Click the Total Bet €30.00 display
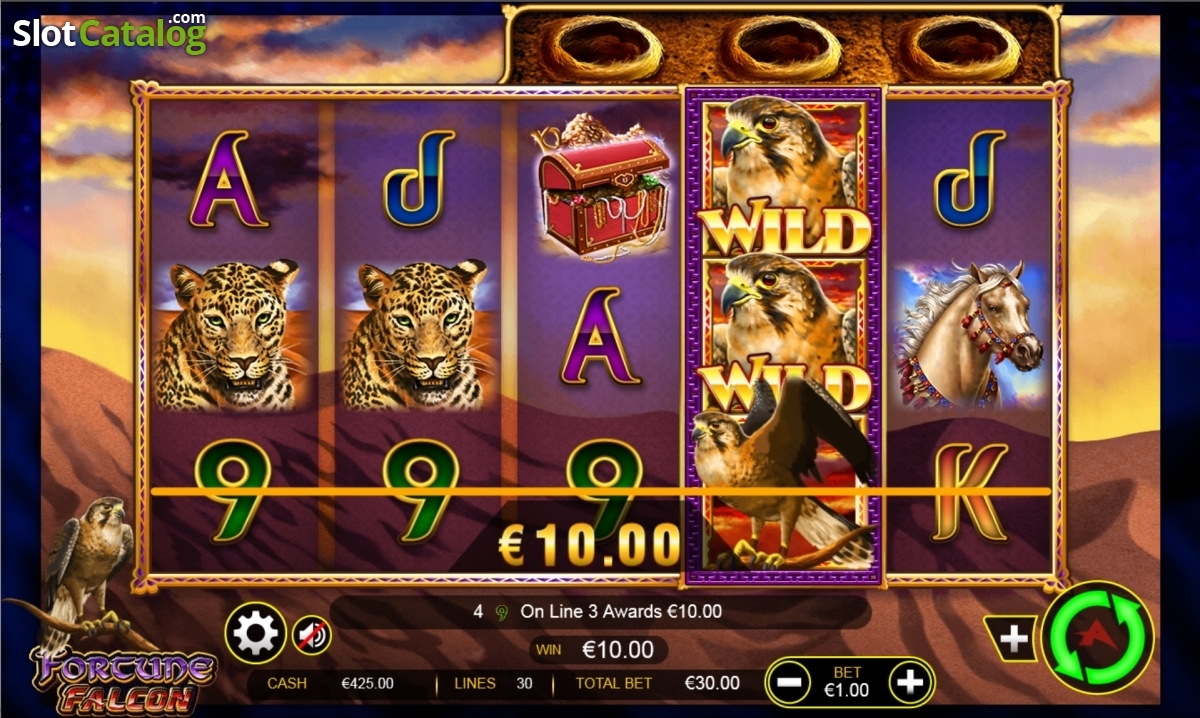Viewport: 1200px width, 718px height. (x=658, y=684)
